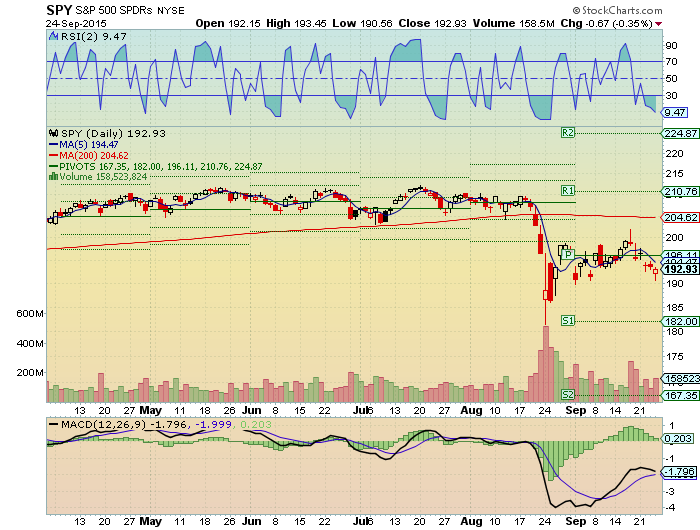The width and height of the screenshot is (700, 530).
Task: Click the tallest red volume bar near Aug 24
Action: pos(546,364)
